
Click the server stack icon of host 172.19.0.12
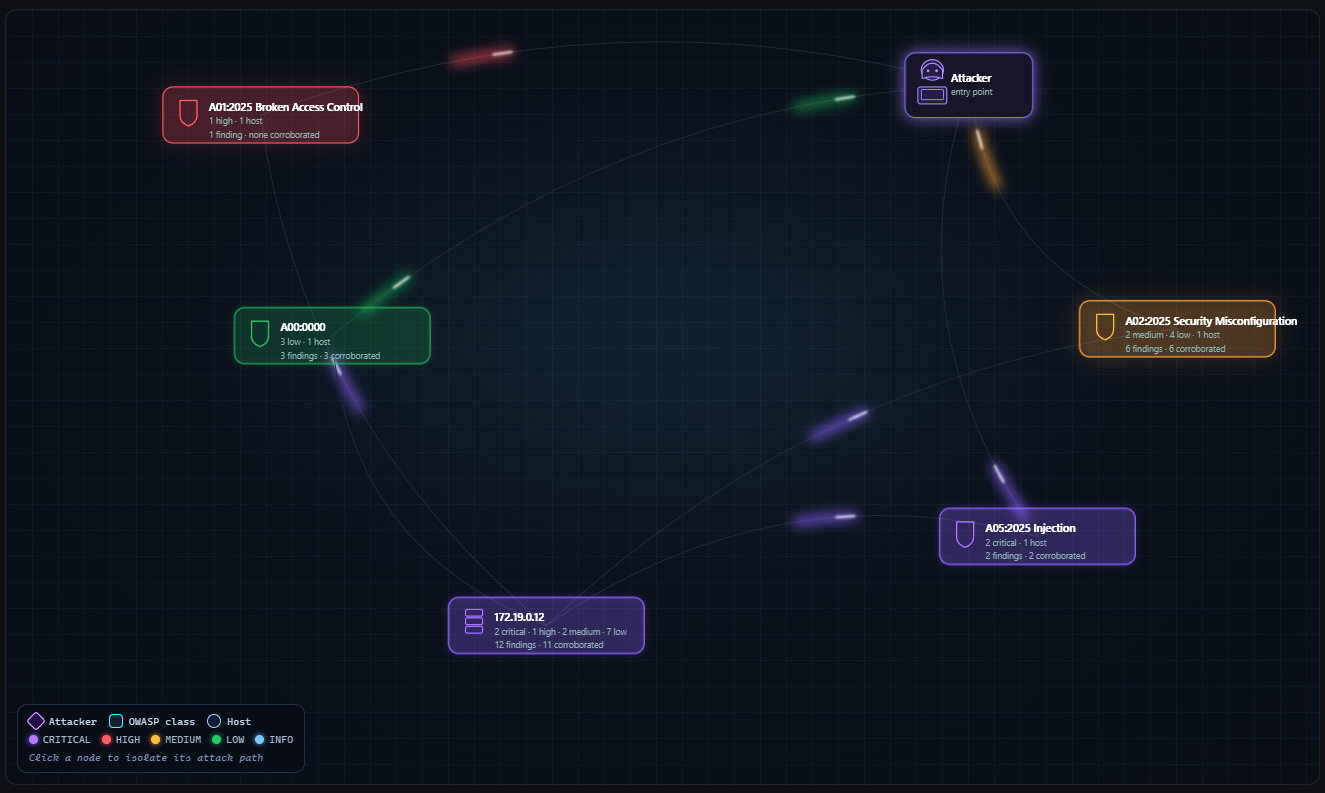coord(474,621)
